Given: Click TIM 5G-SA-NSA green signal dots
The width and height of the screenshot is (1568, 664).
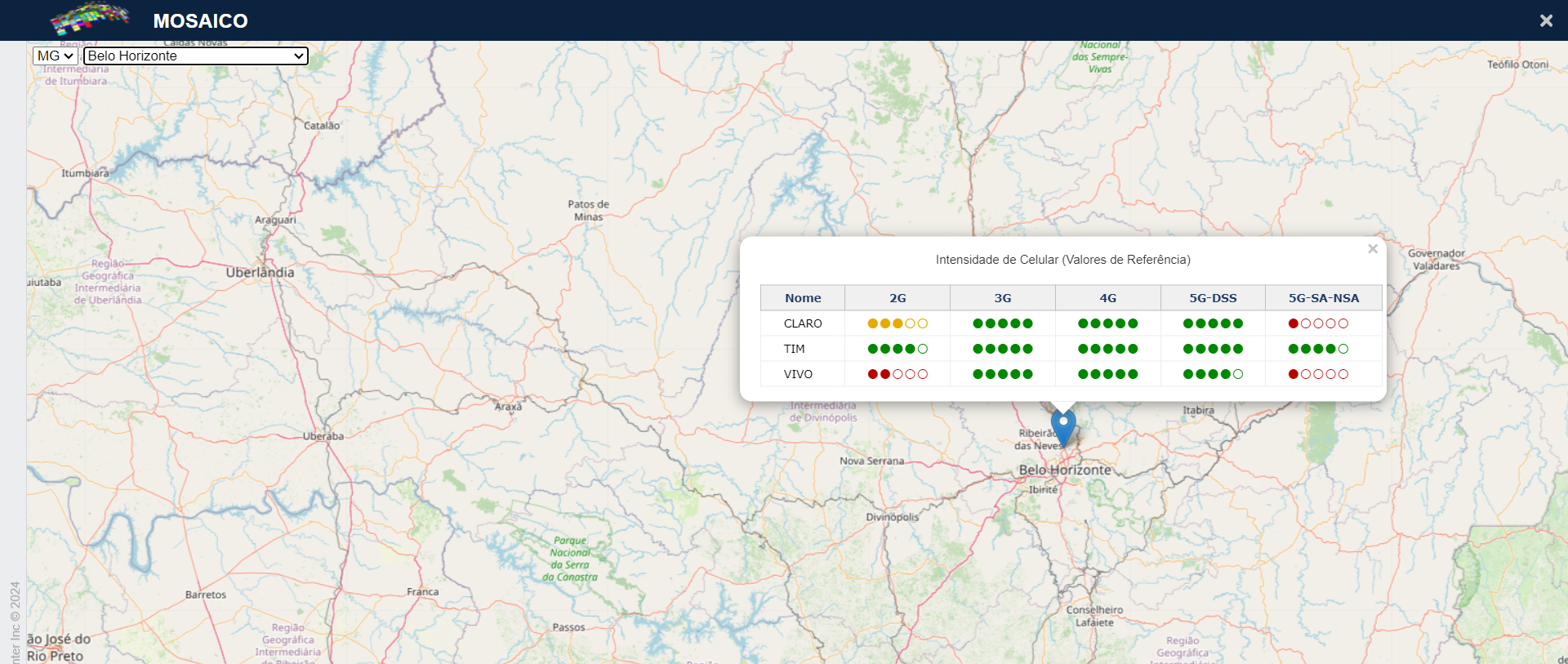Looking at the screenshot, I should tap(1318, 349).
